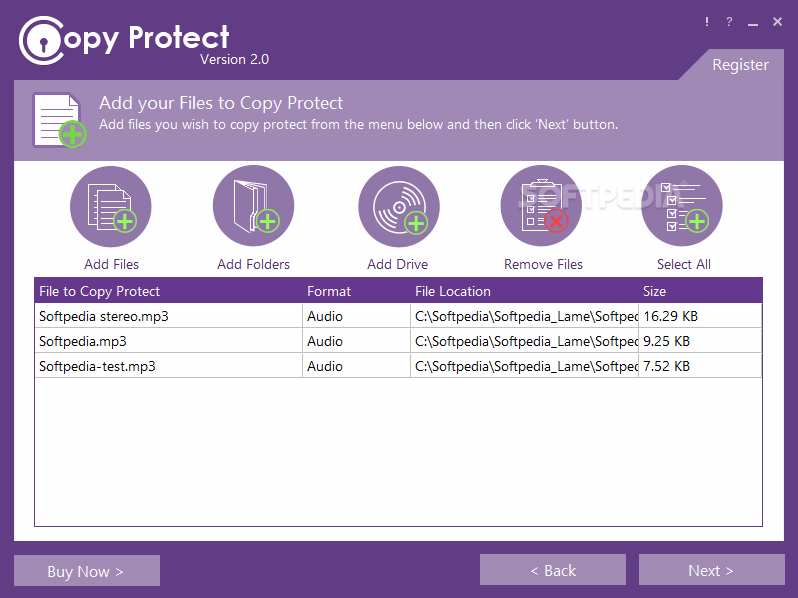Click the Add Drive disc icon
798x598 pixels.
(x=399, y=207)
